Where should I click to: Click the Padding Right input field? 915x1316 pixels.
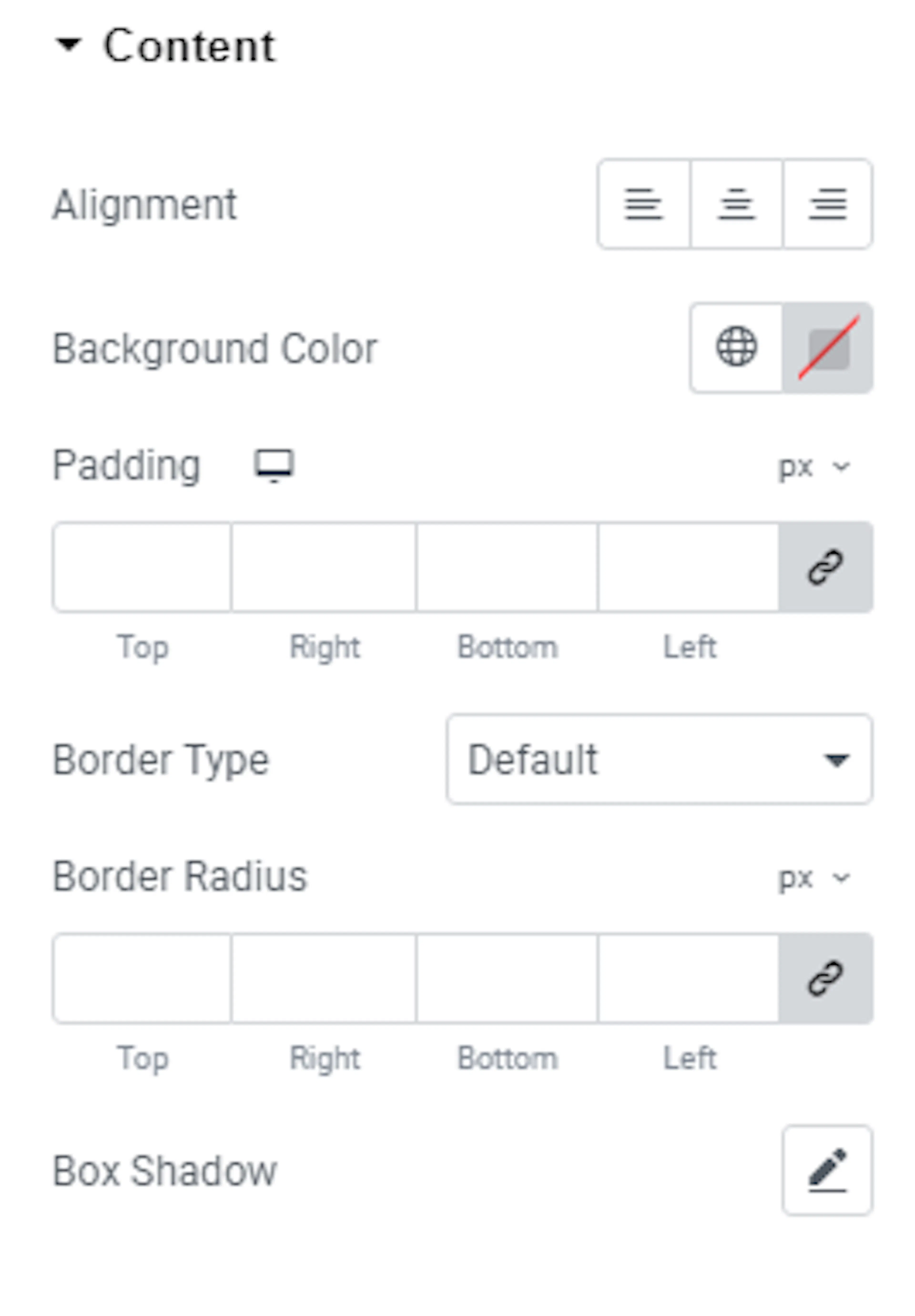324,567
